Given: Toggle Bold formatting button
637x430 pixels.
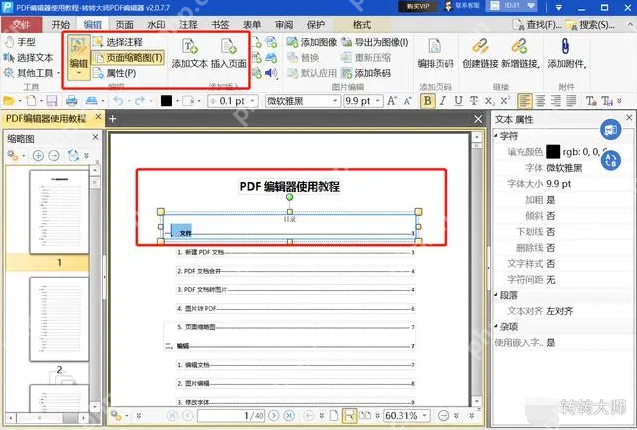Looking at the screenshot, I should point(427,101).
